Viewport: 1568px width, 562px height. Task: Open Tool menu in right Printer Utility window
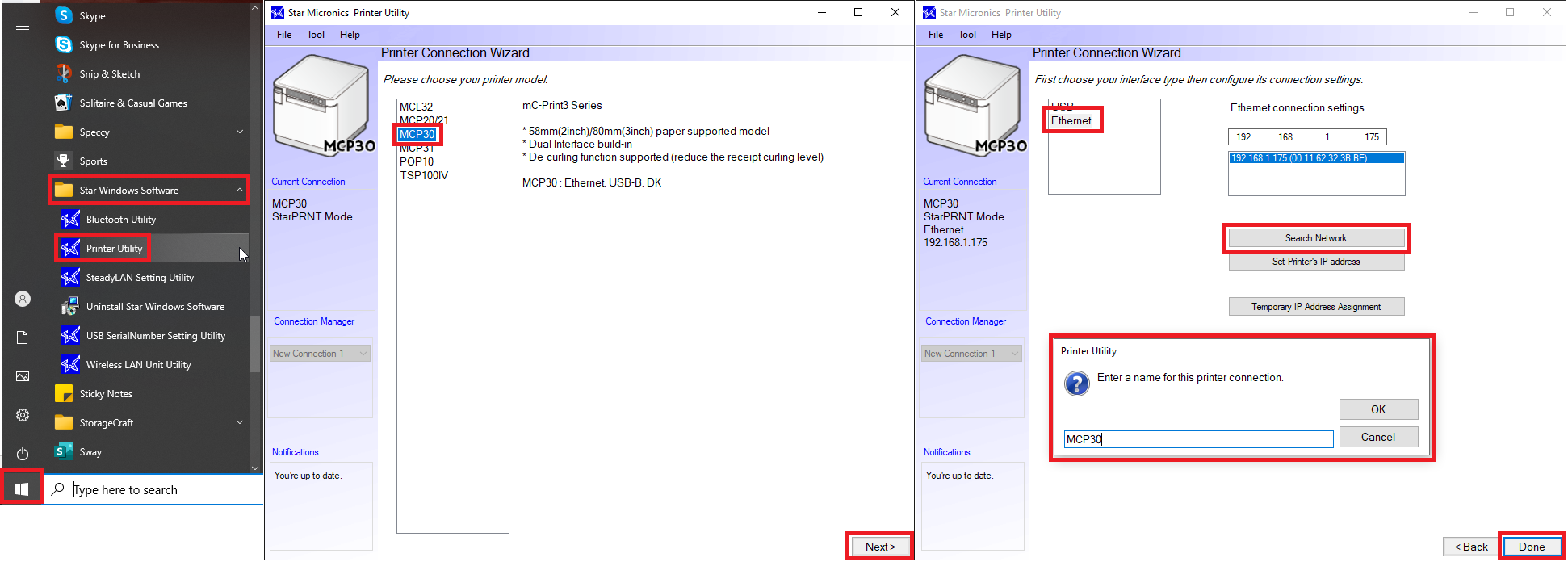point(967,35)
